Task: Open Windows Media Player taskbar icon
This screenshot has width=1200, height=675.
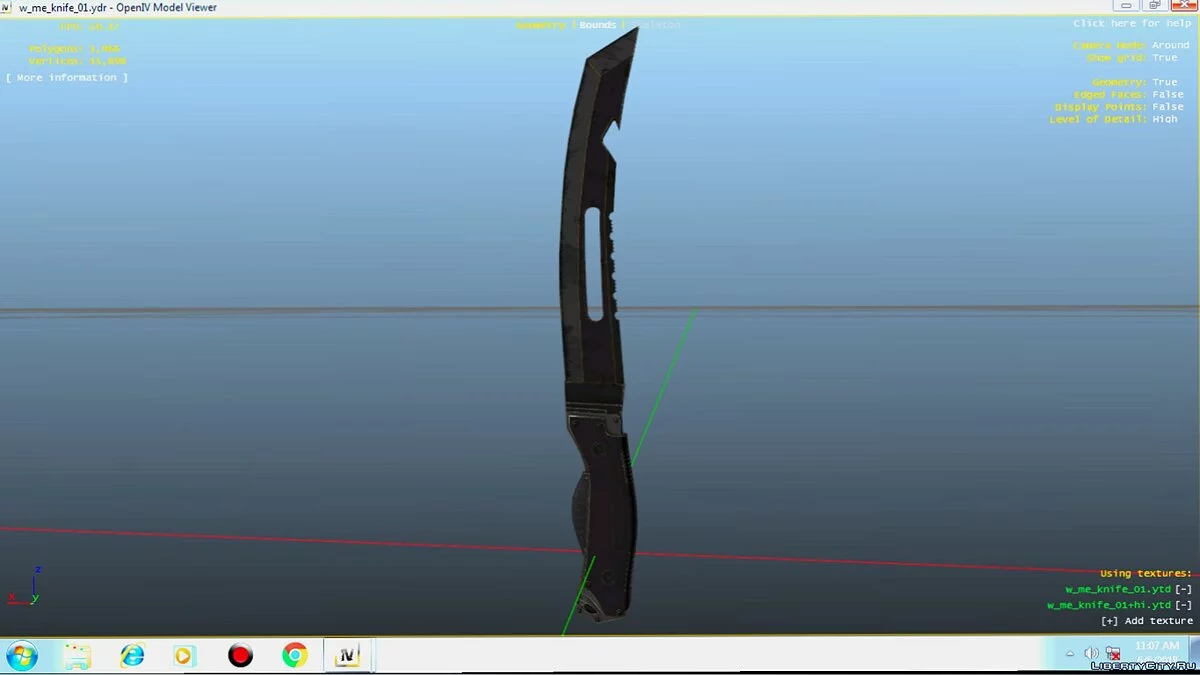Action: 184,656
